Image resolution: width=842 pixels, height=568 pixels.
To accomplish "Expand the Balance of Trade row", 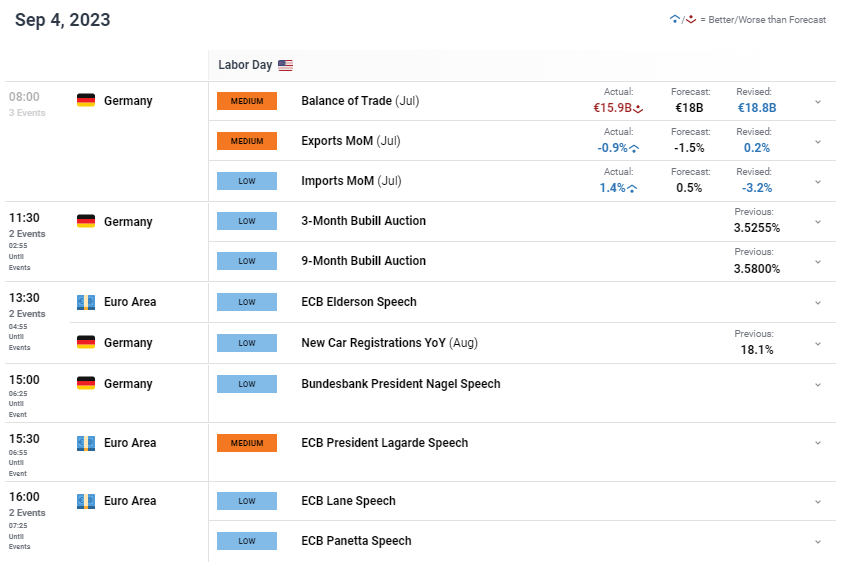I will (x=818, y=102).
